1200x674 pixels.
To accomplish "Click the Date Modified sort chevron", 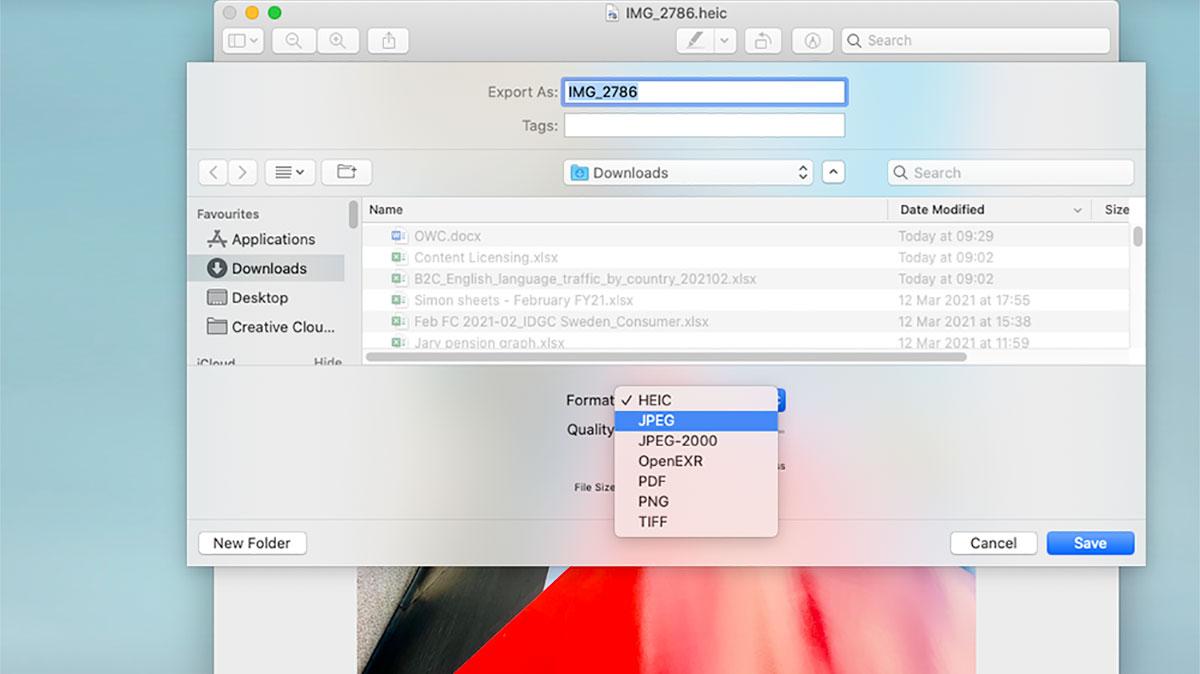I will pyautogui.click(x=1077, y=211).
